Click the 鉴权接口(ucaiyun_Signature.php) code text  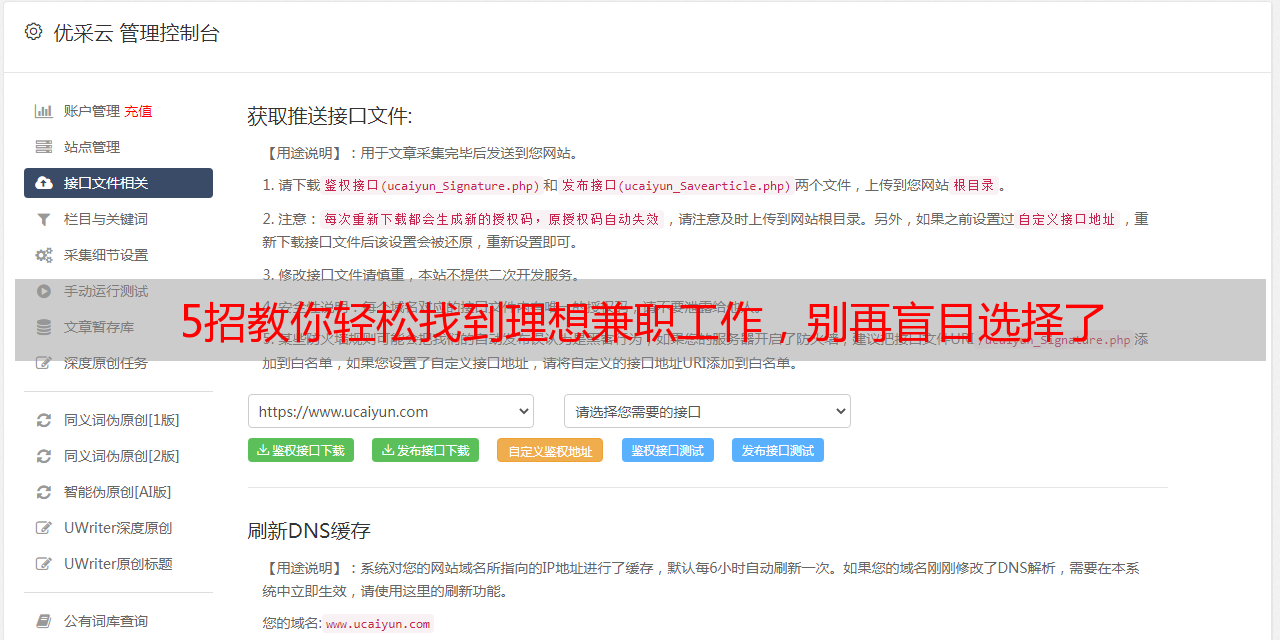click(431, 185)
